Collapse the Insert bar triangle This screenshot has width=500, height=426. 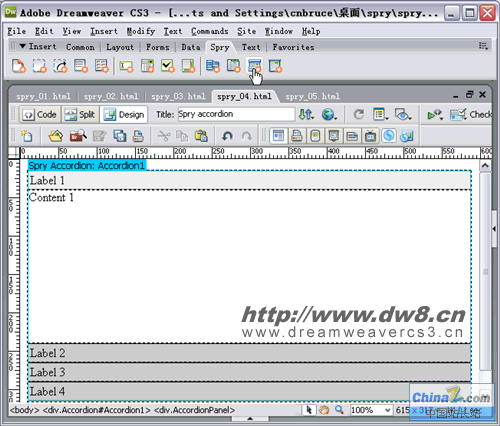(22, 46)
